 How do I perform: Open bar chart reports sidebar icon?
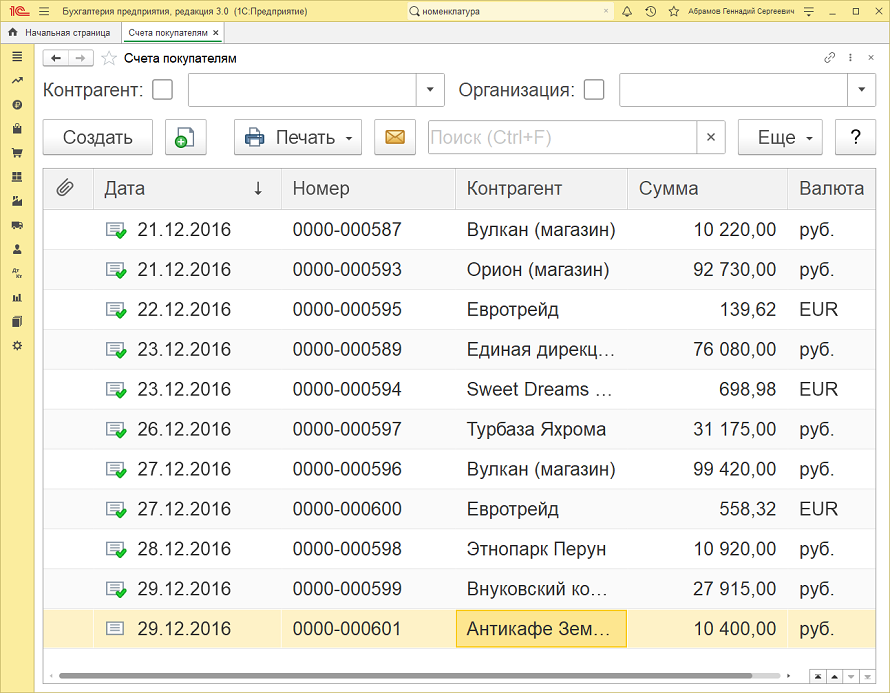tap(17, 297)
